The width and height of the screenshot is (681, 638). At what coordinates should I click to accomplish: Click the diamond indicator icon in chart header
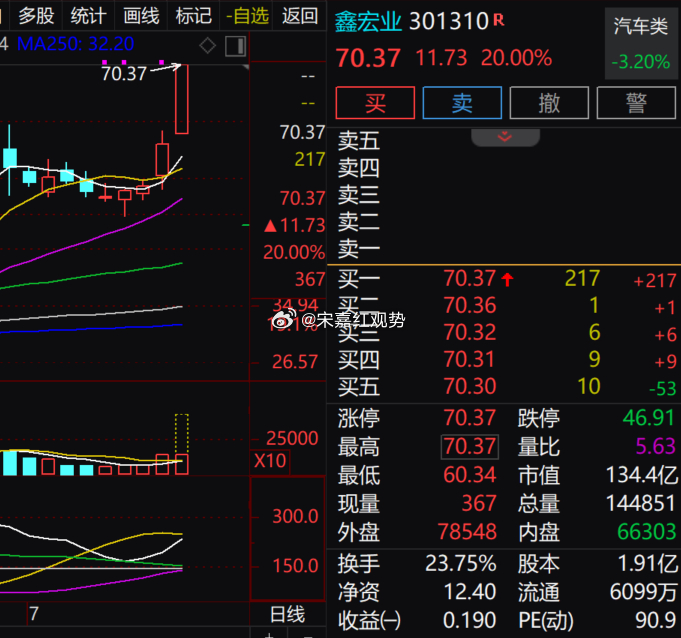(x=208, y=46)
